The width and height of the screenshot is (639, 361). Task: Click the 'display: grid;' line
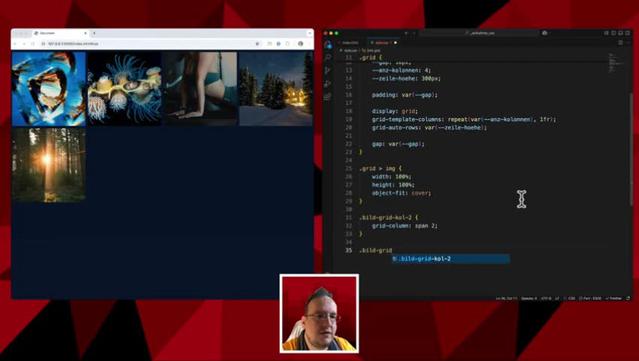coord(395,111)
